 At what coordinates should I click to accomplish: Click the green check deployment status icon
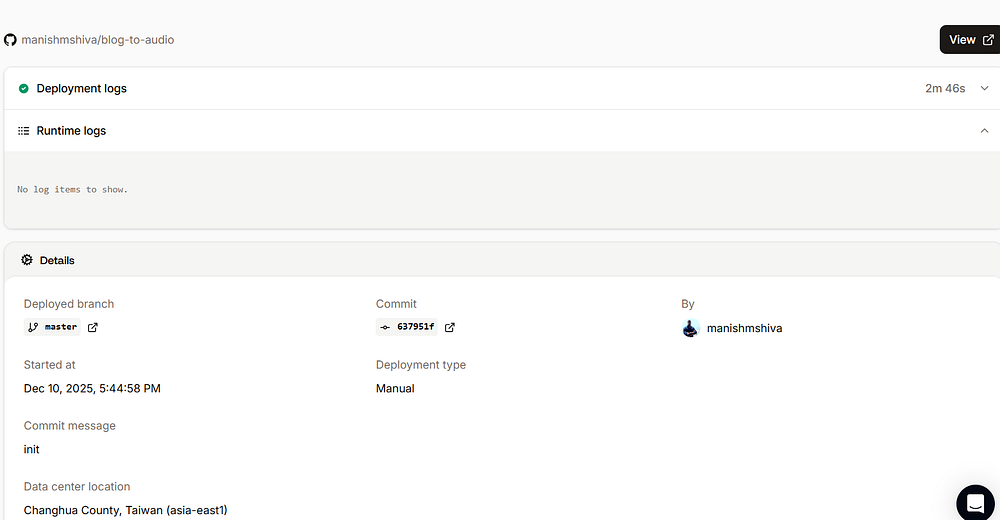coord(24,89)
